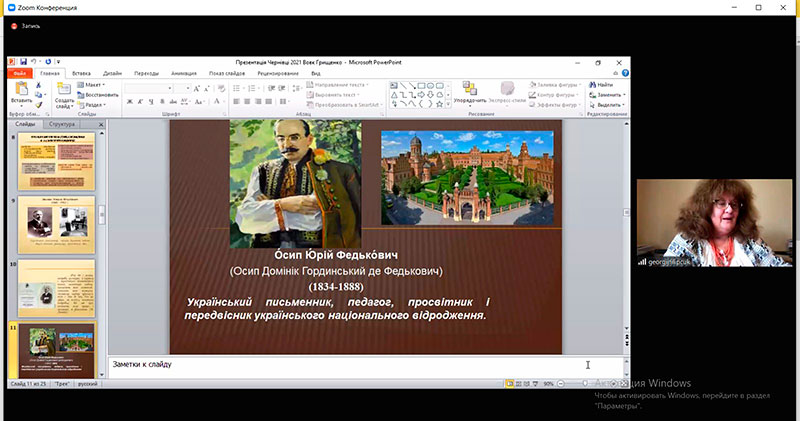Expand the Макет layout dropdown
The height and width of the screenshot is (421, 800).
(91, 85)
